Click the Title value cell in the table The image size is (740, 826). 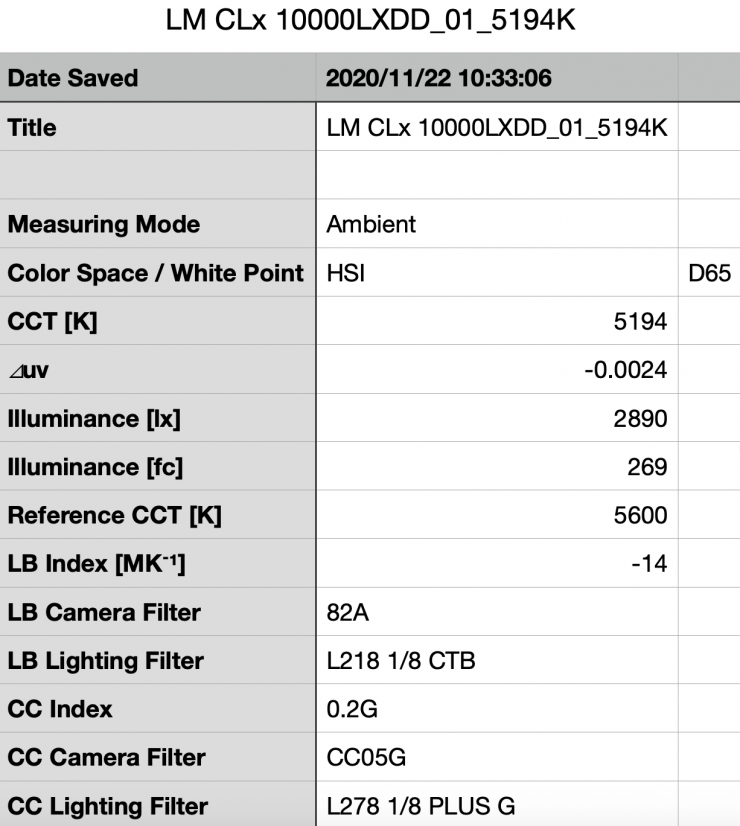(497, 128)
